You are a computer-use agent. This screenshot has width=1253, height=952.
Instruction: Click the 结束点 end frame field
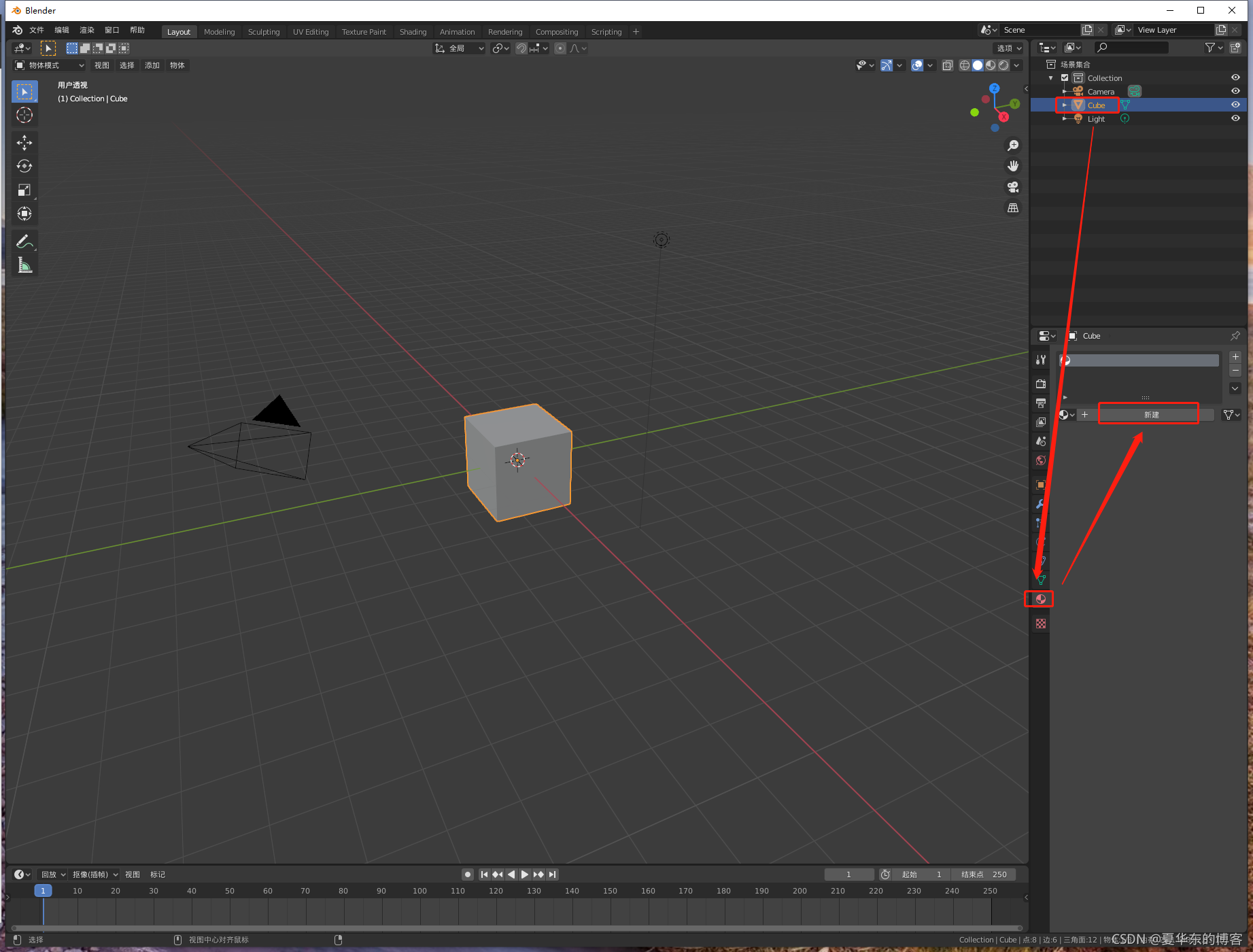coord(984,874)
